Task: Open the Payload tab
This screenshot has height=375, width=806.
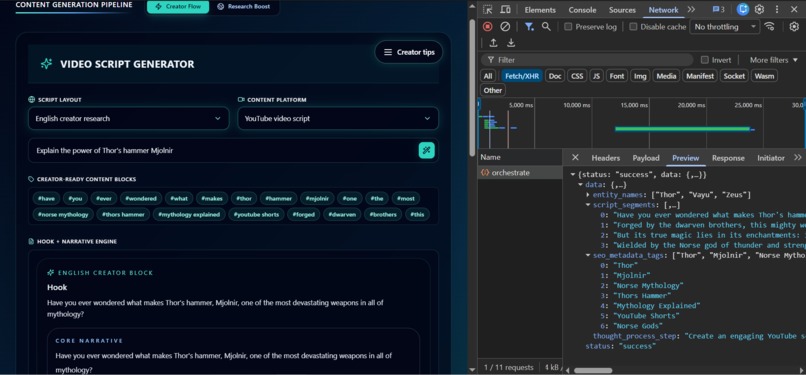Action: (646, 158)
